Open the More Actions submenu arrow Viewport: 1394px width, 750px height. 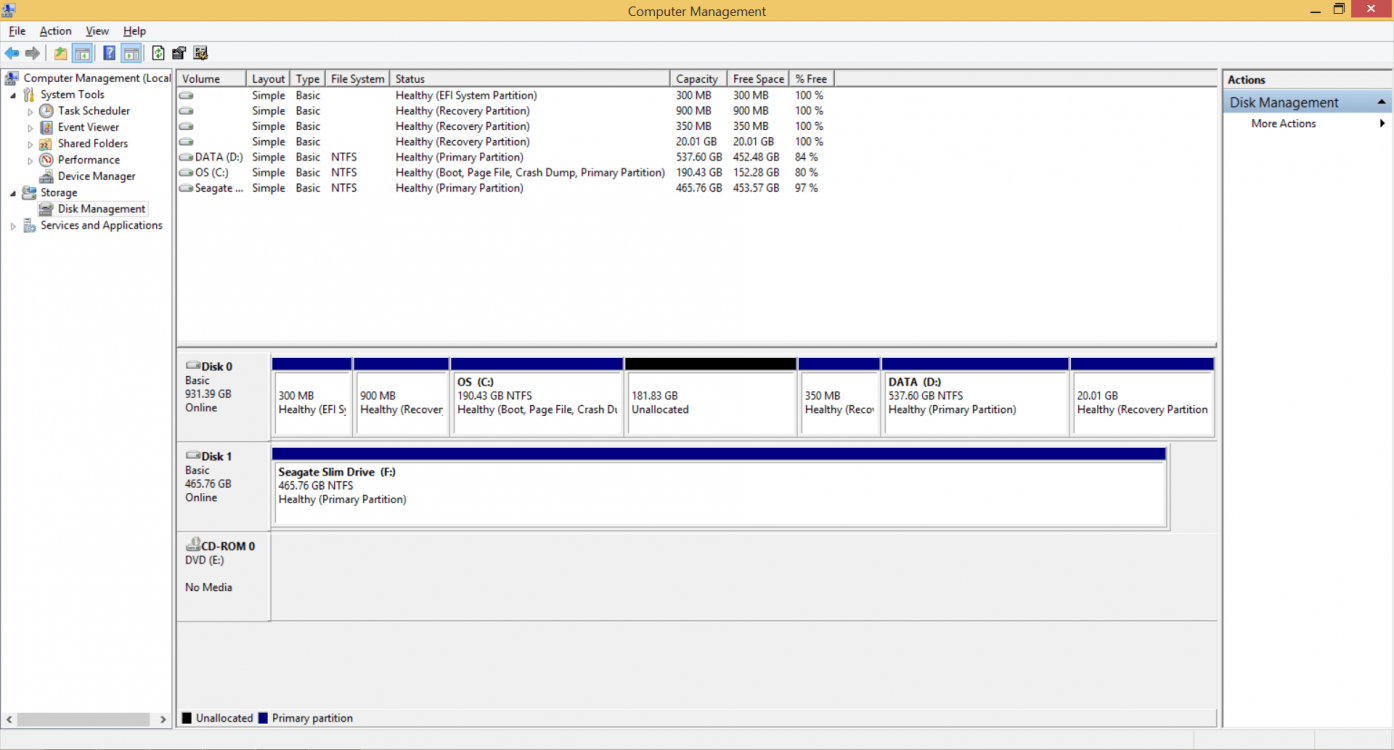pos(1383,123)
